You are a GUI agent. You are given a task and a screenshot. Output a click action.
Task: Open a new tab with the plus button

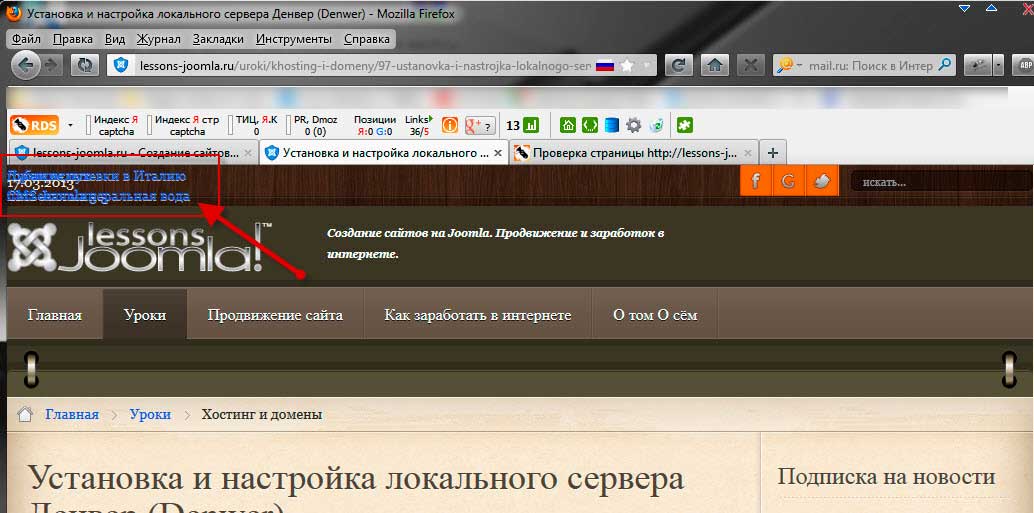(773, 153)
